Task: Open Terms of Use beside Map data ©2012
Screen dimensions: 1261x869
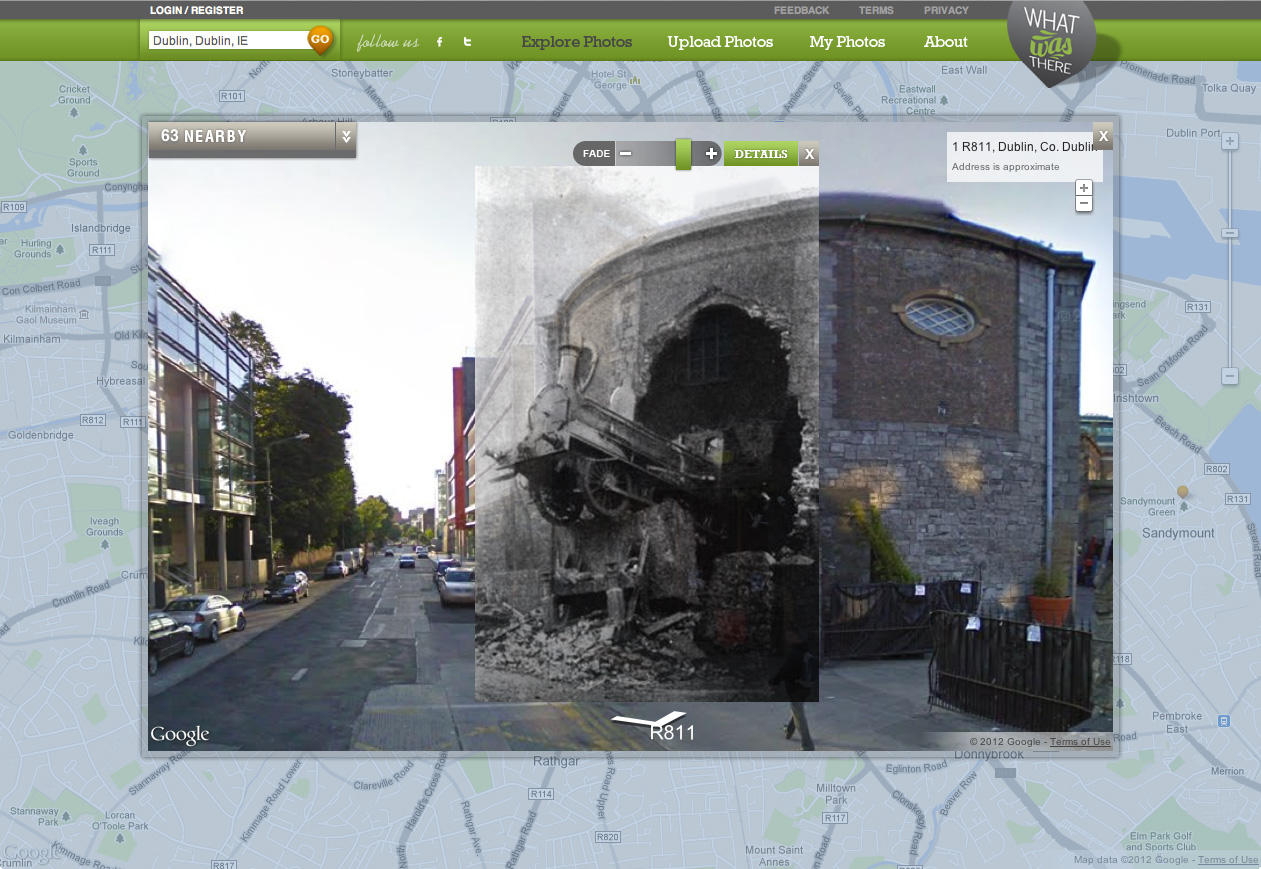Action: [x=1228, y=860]
